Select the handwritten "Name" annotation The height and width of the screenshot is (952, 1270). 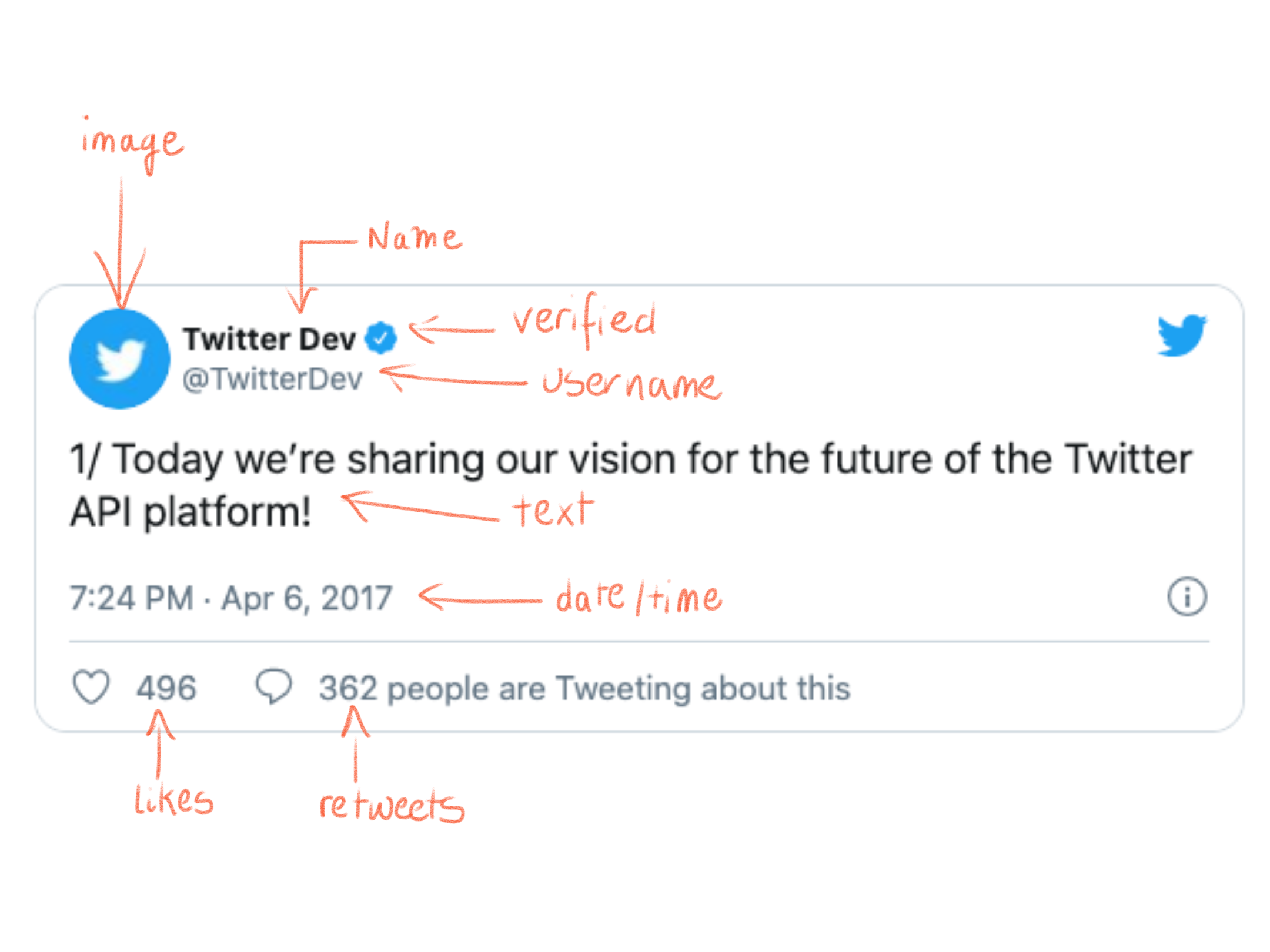point(415,238)
